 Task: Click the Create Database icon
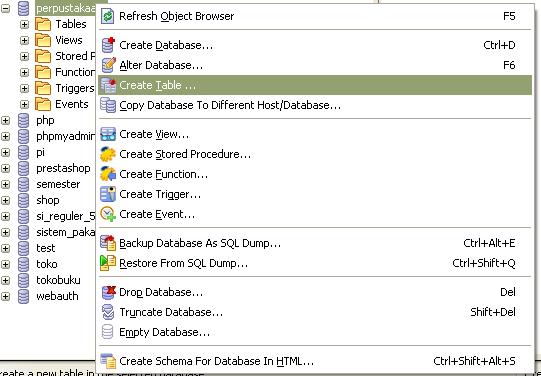108,45
